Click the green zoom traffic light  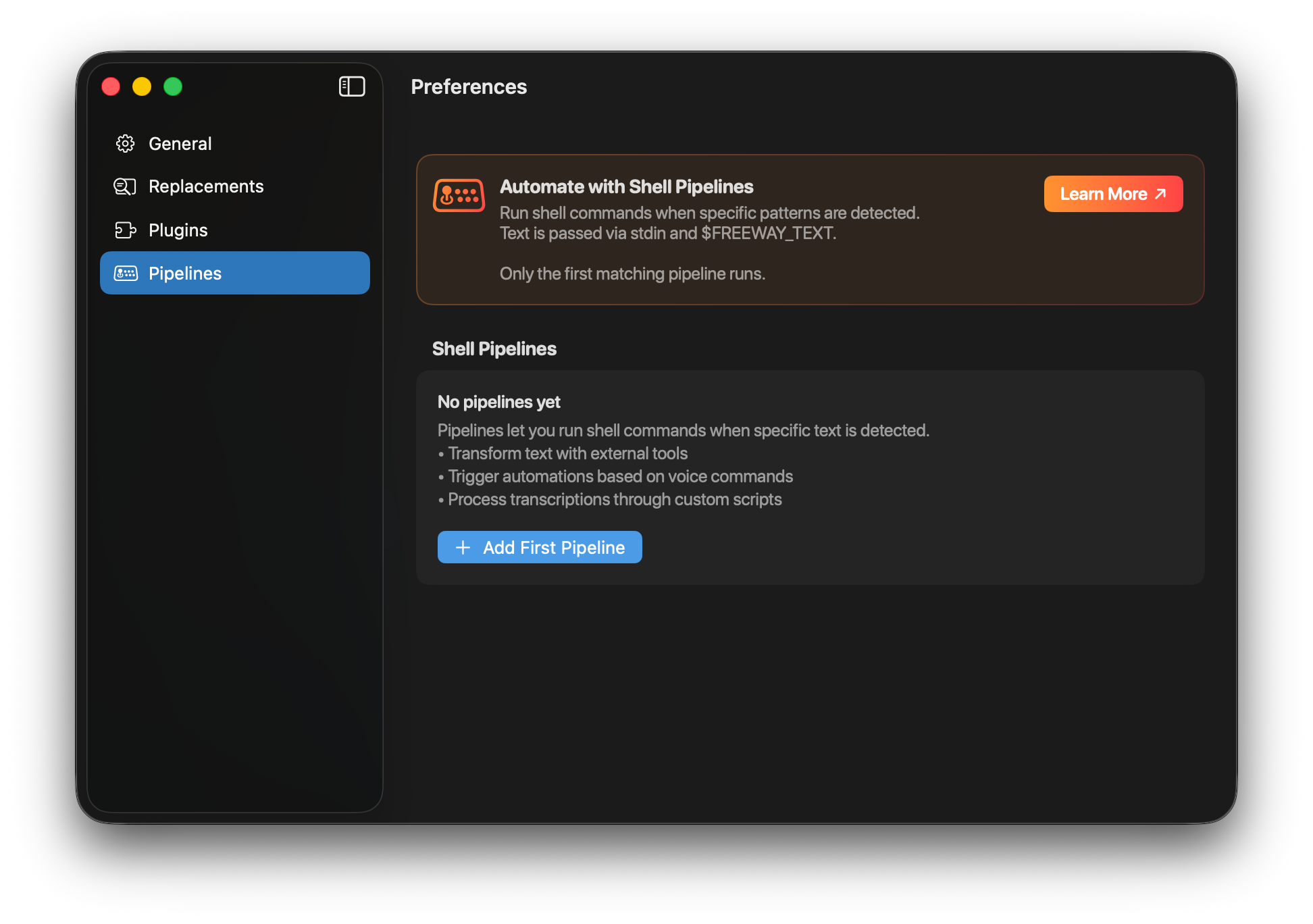[x=173, y=86]
